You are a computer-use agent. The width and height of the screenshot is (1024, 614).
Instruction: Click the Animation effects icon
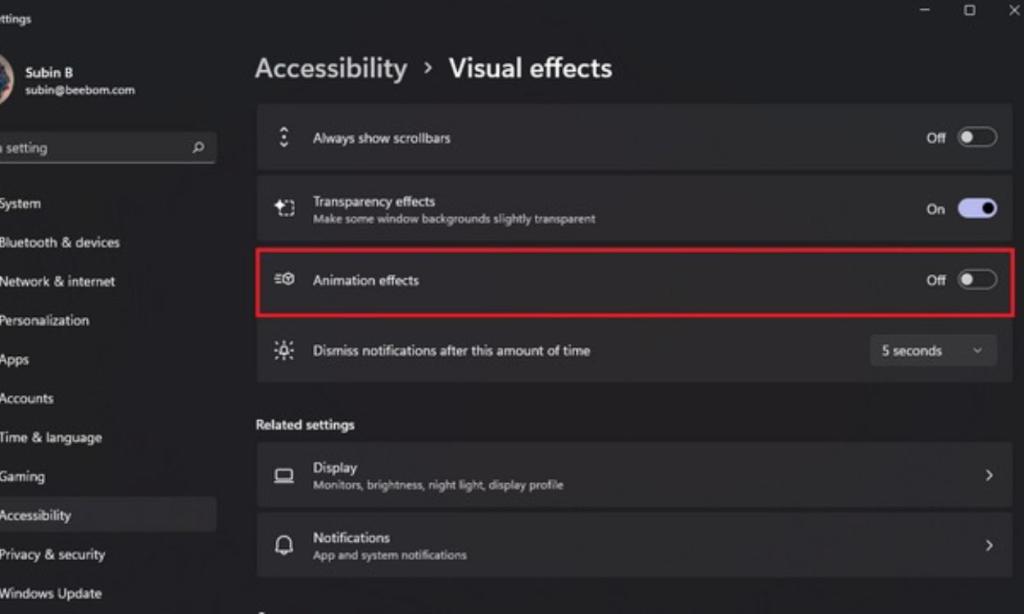point(284,280)
